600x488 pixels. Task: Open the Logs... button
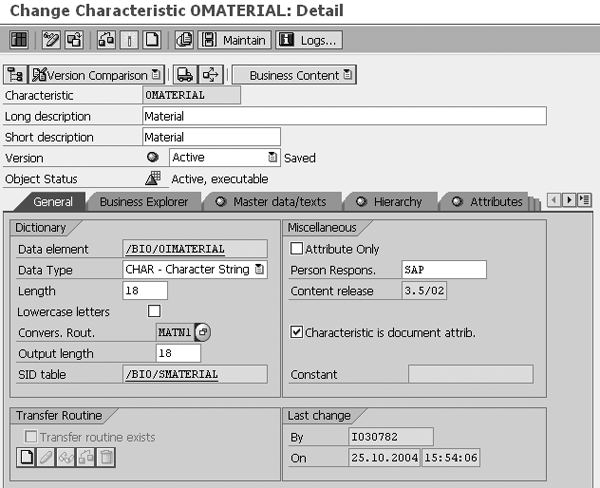pos(309,40)
